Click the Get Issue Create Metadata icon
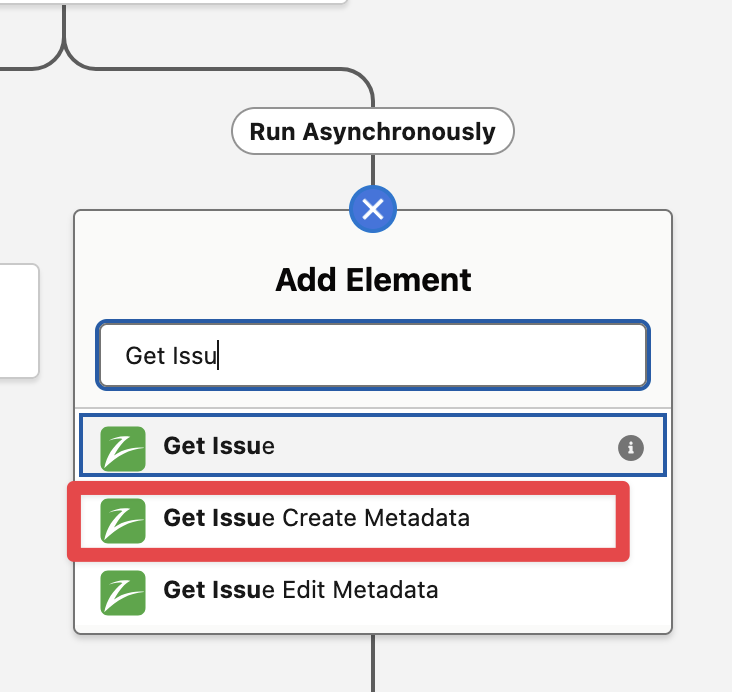Image resolution: width=732 pixels, height=692 pixels. pos(123,519)
